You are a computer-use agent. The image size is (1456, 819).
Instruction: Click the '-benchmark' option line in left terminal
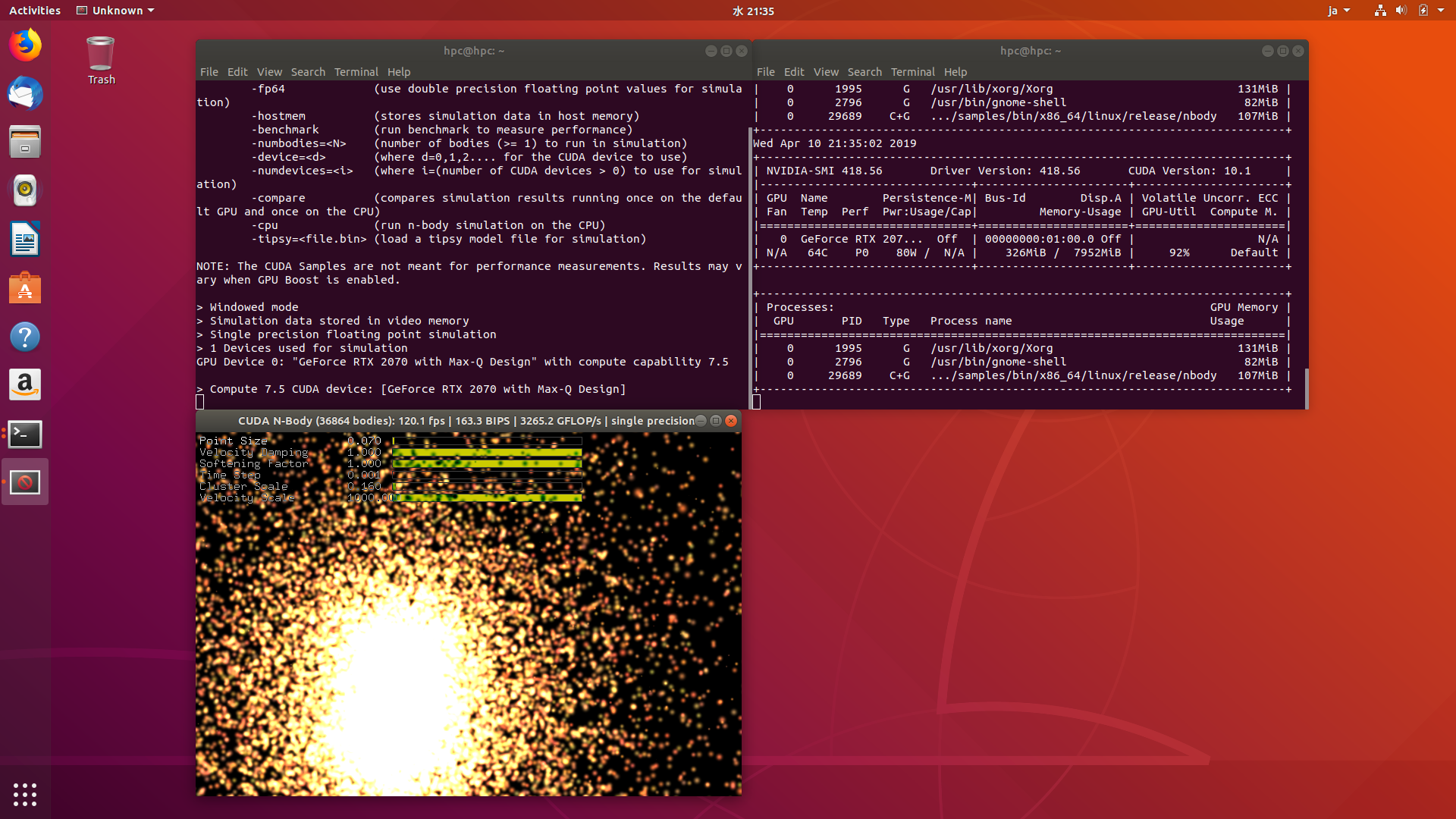(x=442, y=130)
